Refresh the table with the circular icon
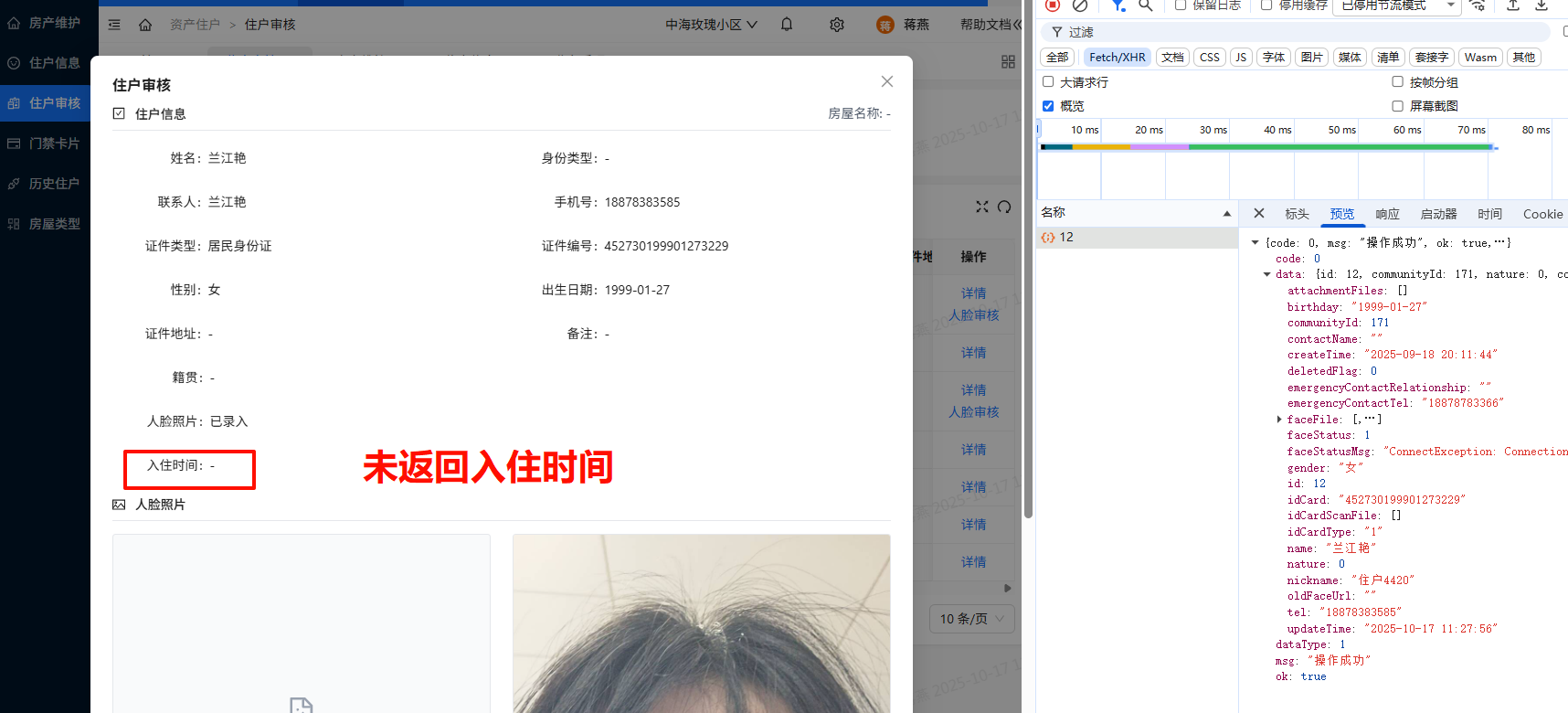 coord(1004,207)
